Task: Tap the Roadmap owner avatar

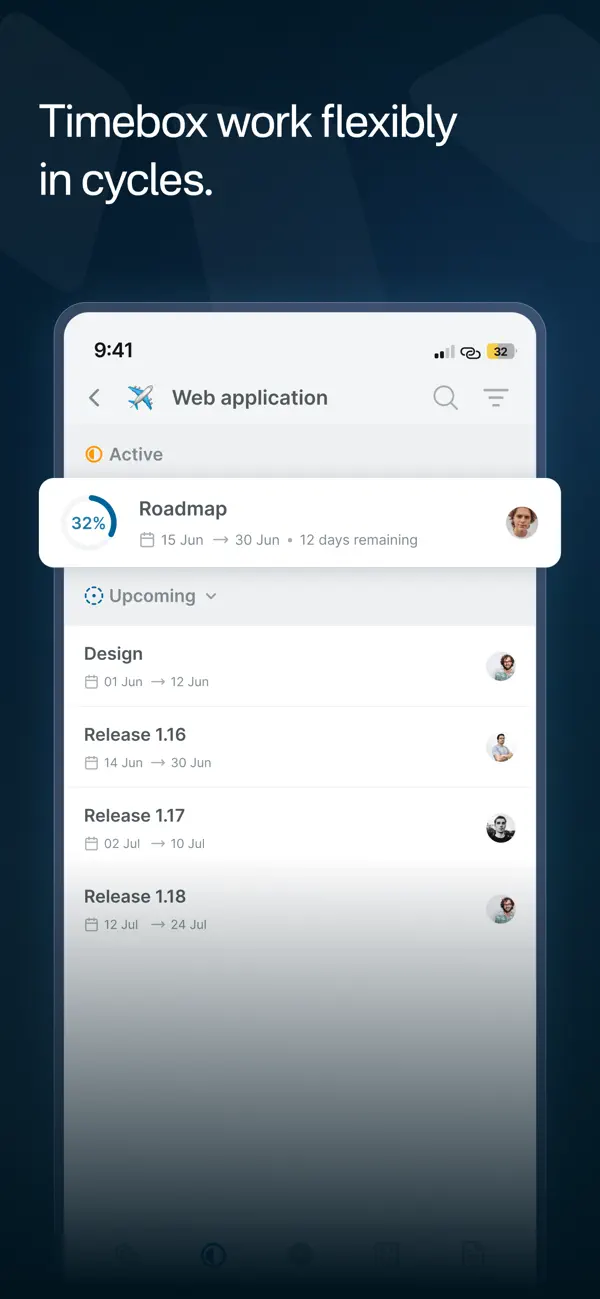Action: click(x=522, y=522)
